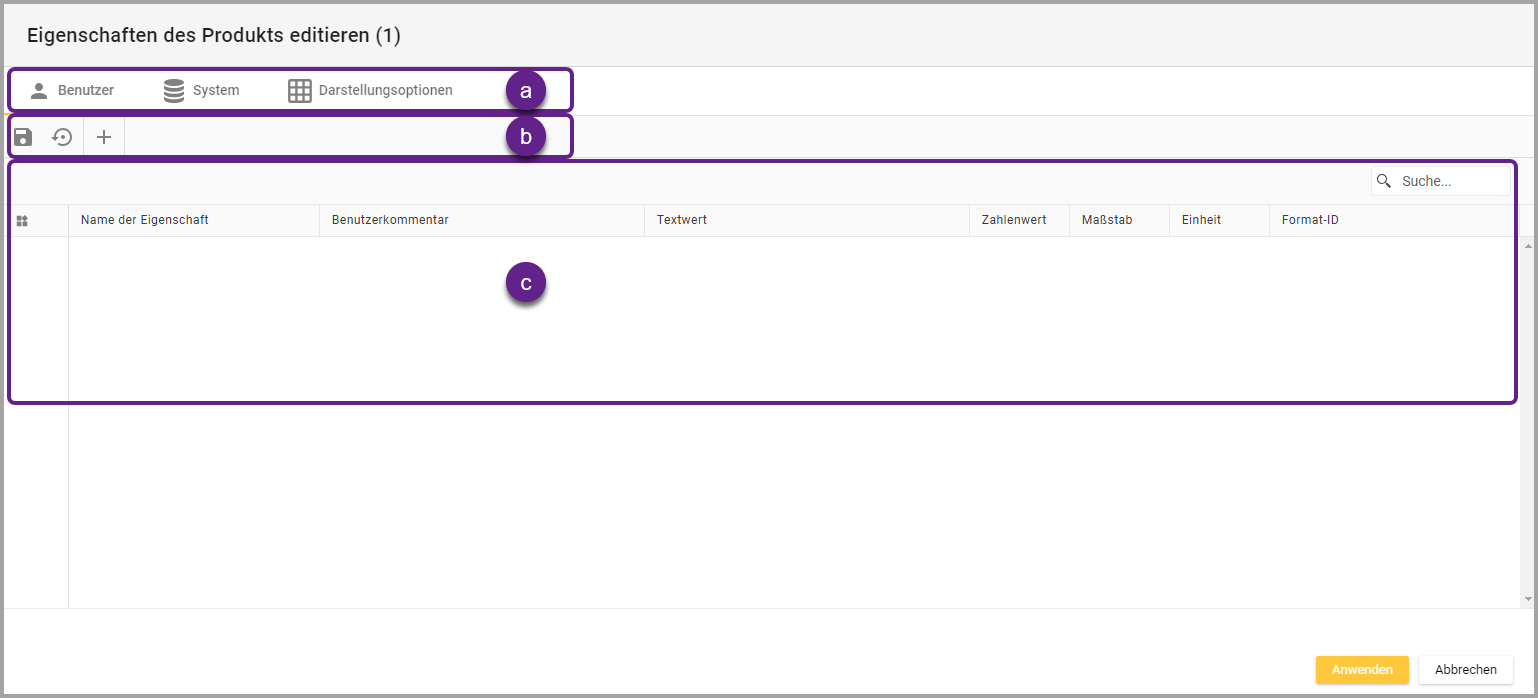The width and height of the screenshot is (1538, 698).
Task: Add a new property with plus icon
Action: 104,137
